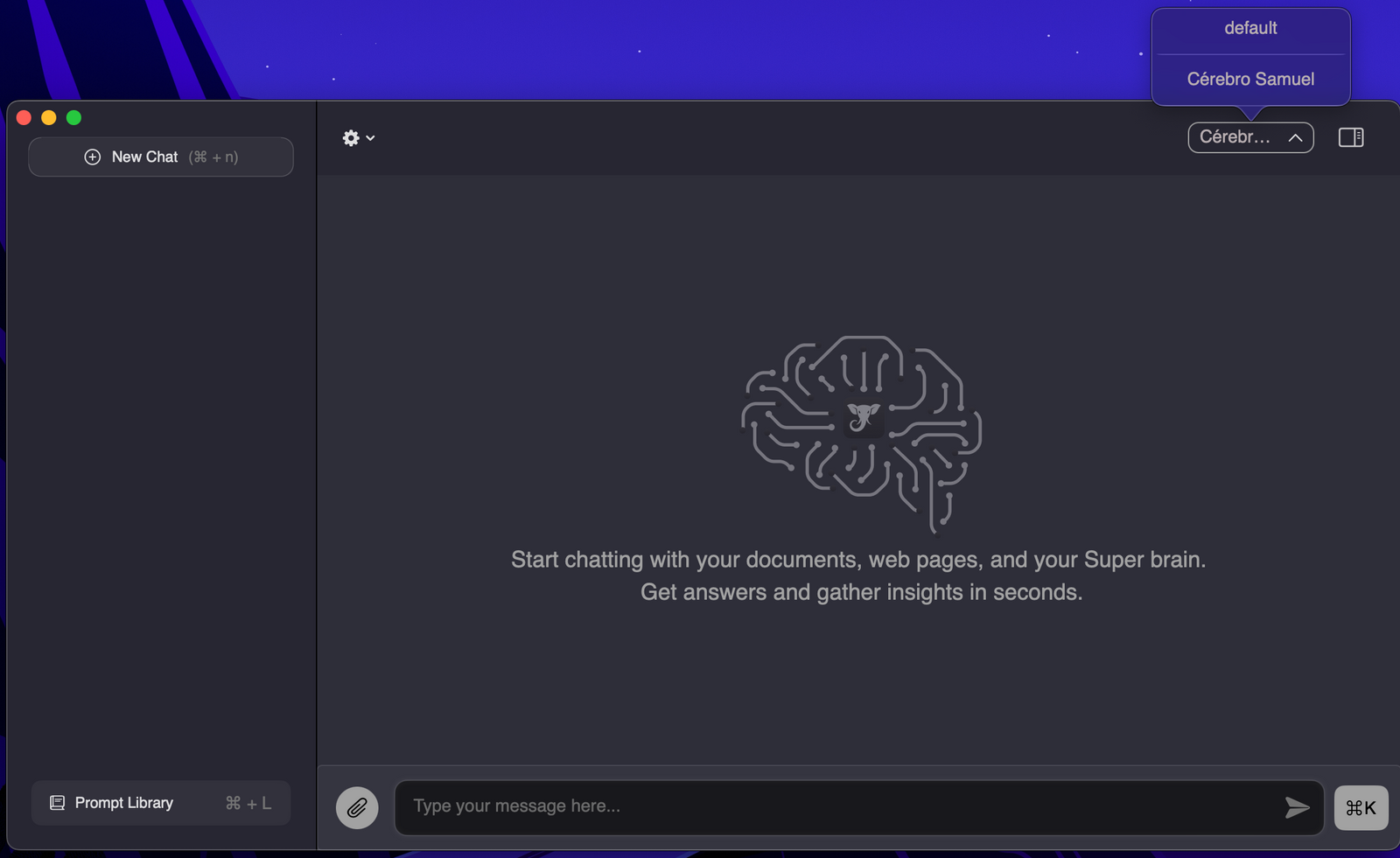Expand the small chevron next to the gear
The image size is (1400, 858).
point(371,138)
